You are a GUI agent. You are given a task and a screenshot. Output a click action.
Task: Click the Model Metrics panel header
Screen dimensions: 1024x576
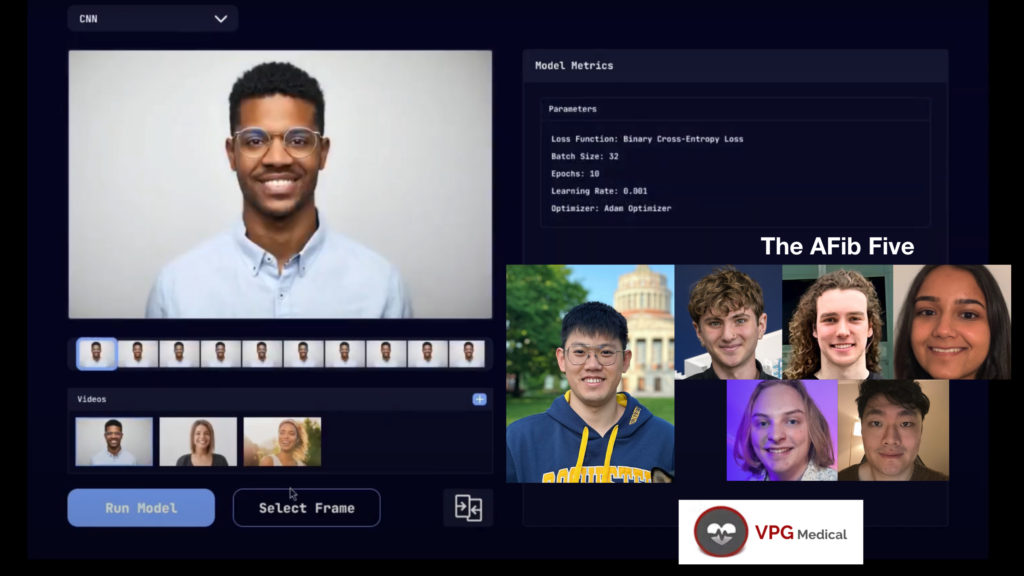coord(575,65)
